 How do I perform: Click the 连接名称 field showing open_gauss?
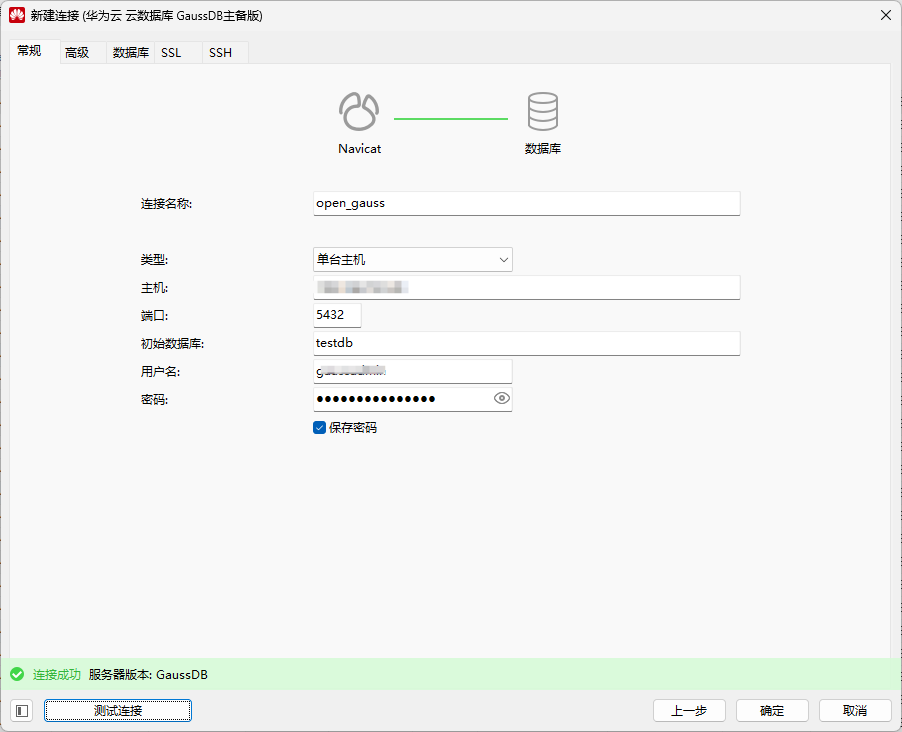[525, 203]
